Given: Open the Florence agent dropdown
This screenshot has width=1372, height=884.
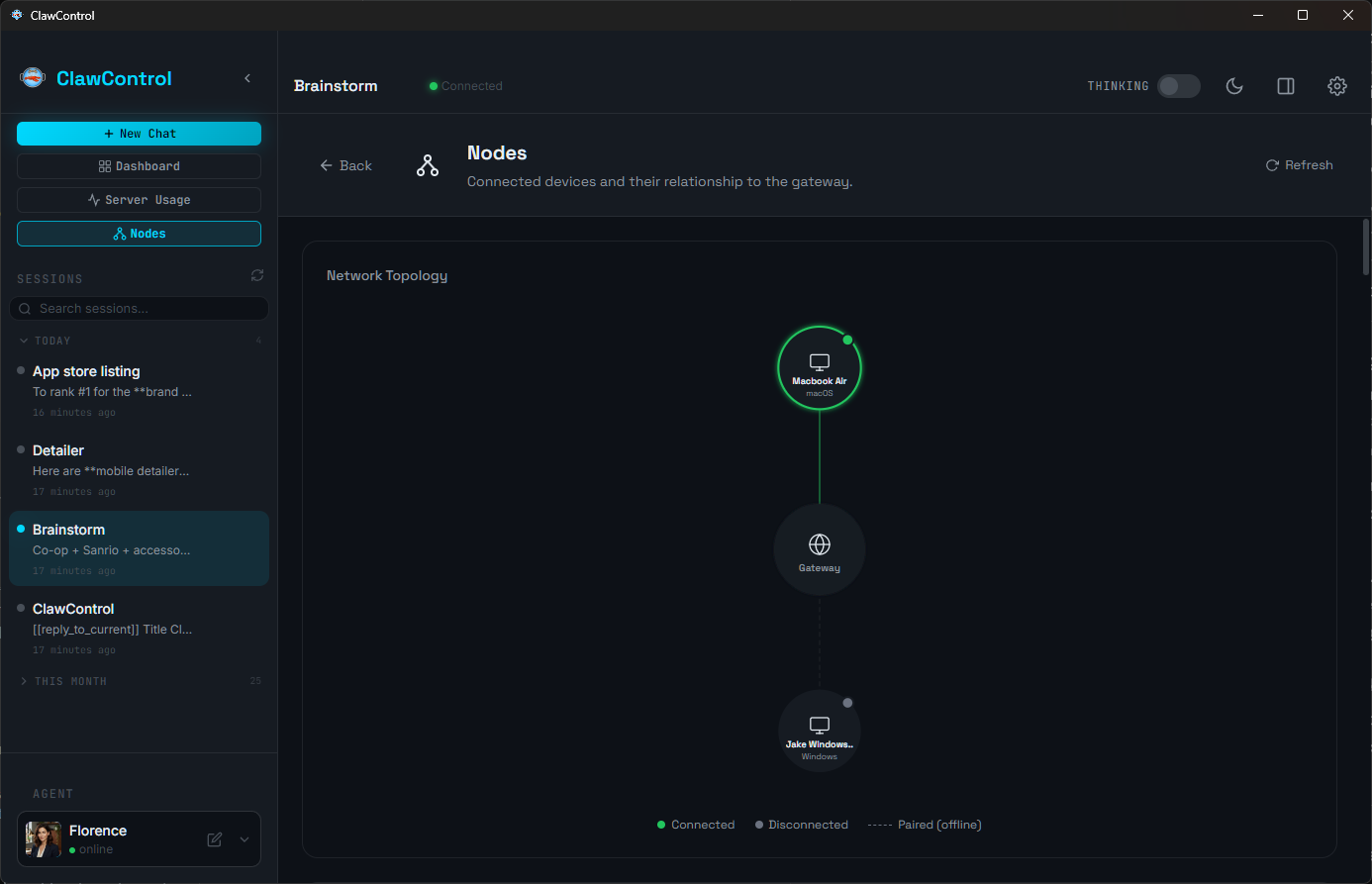Looking at the screenshot, I should pyautogui.click(x=243, y=838).
